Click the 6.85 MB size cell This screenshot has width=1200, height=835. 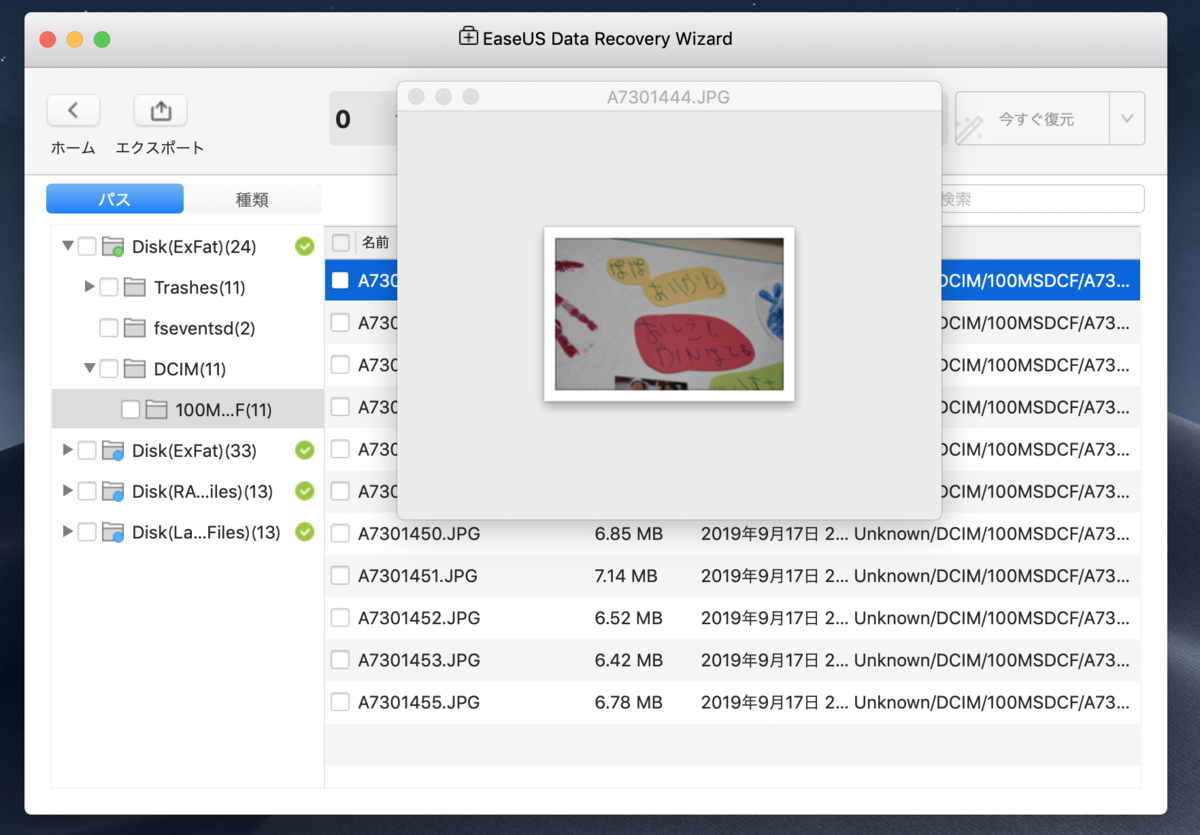pyautogui.click(x=629, y=534)
